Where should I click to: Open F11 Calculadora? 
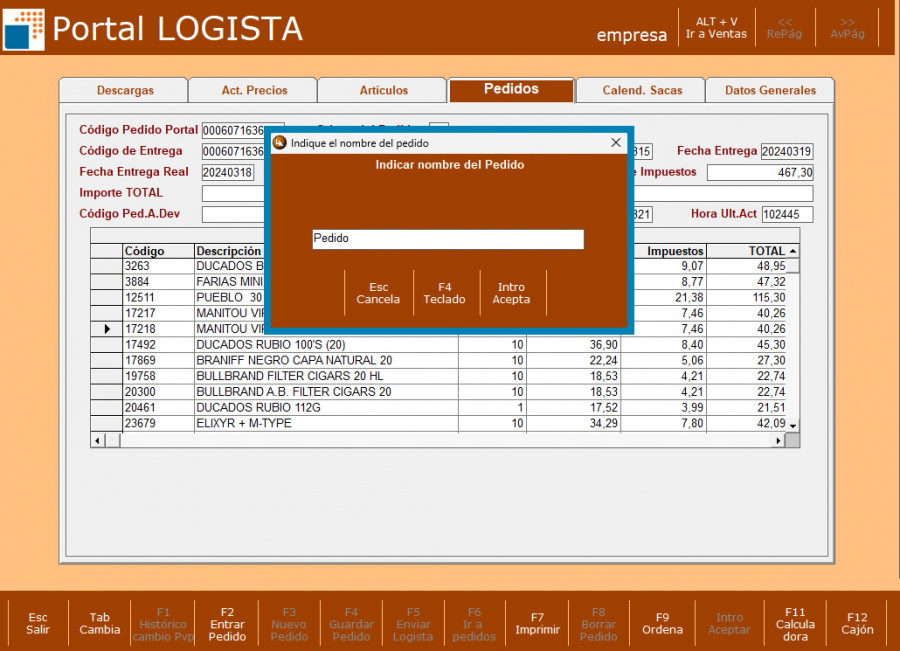(795, 624)
